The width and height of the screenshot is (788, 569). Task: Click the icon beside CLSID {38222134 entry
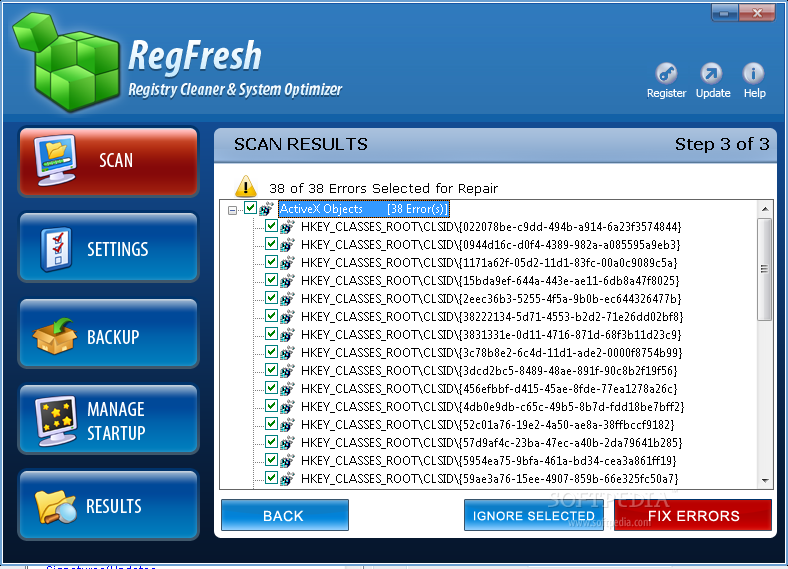(x=287, y=317)
